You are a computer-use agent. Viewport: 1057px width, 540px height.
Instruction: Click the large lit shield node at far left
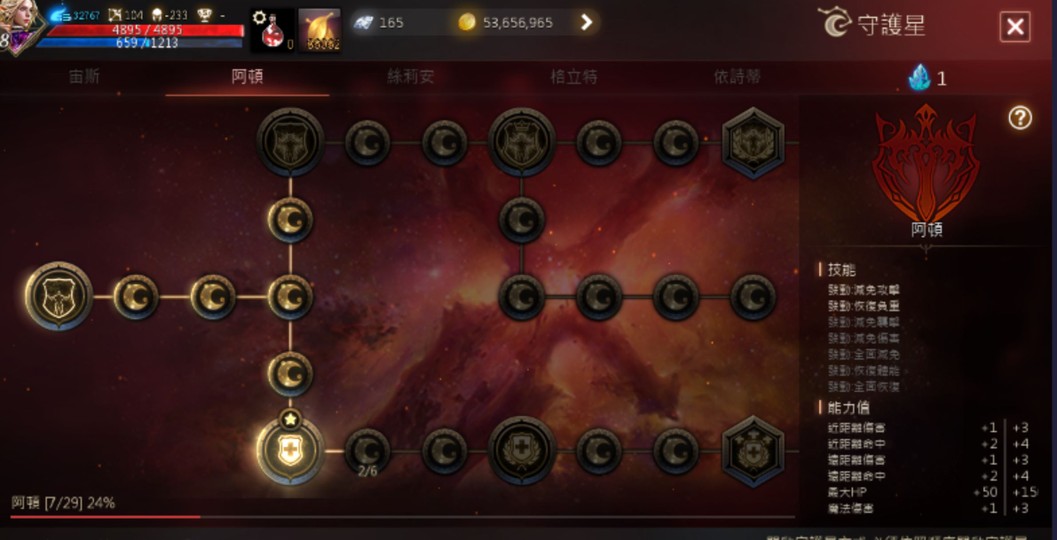pyautogui.click(x=59, y=296)
